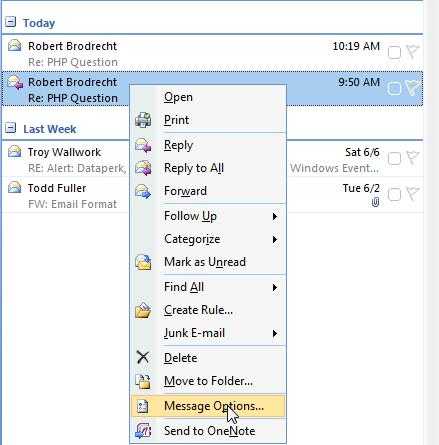
Task: Click the Reply envelope icon in menu
Action: pos(143,145)
